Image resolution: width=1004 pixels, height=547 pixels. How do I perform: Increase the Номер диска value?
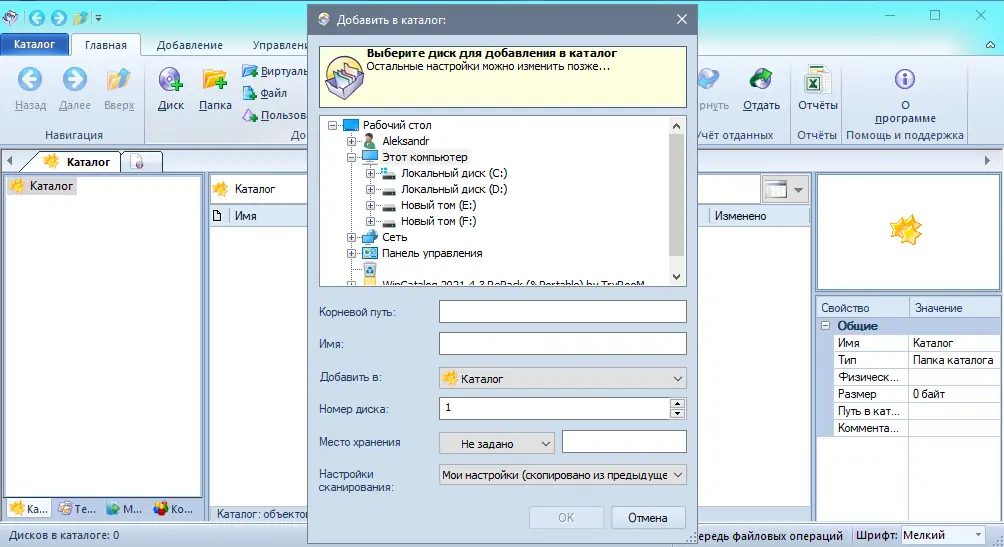677,404
